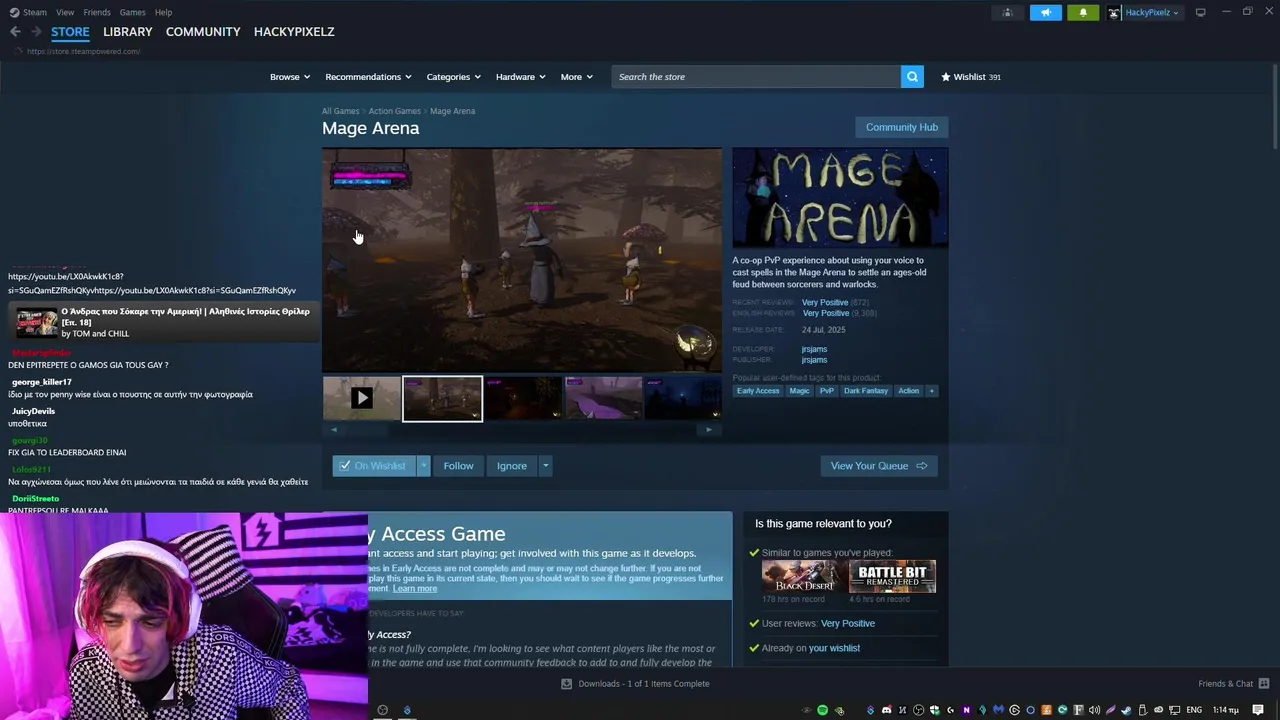
Task: Expand the Ignore options dropdown arrow
Action: [545, 466]
